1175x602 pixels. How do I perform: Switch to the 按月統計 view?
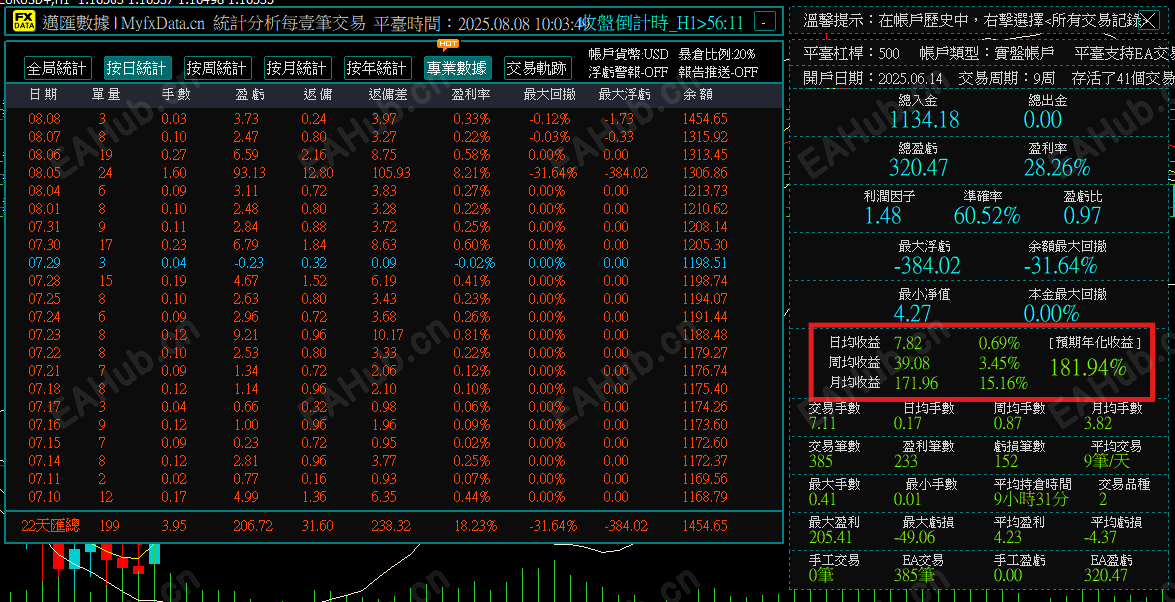(x=297, y=69)
